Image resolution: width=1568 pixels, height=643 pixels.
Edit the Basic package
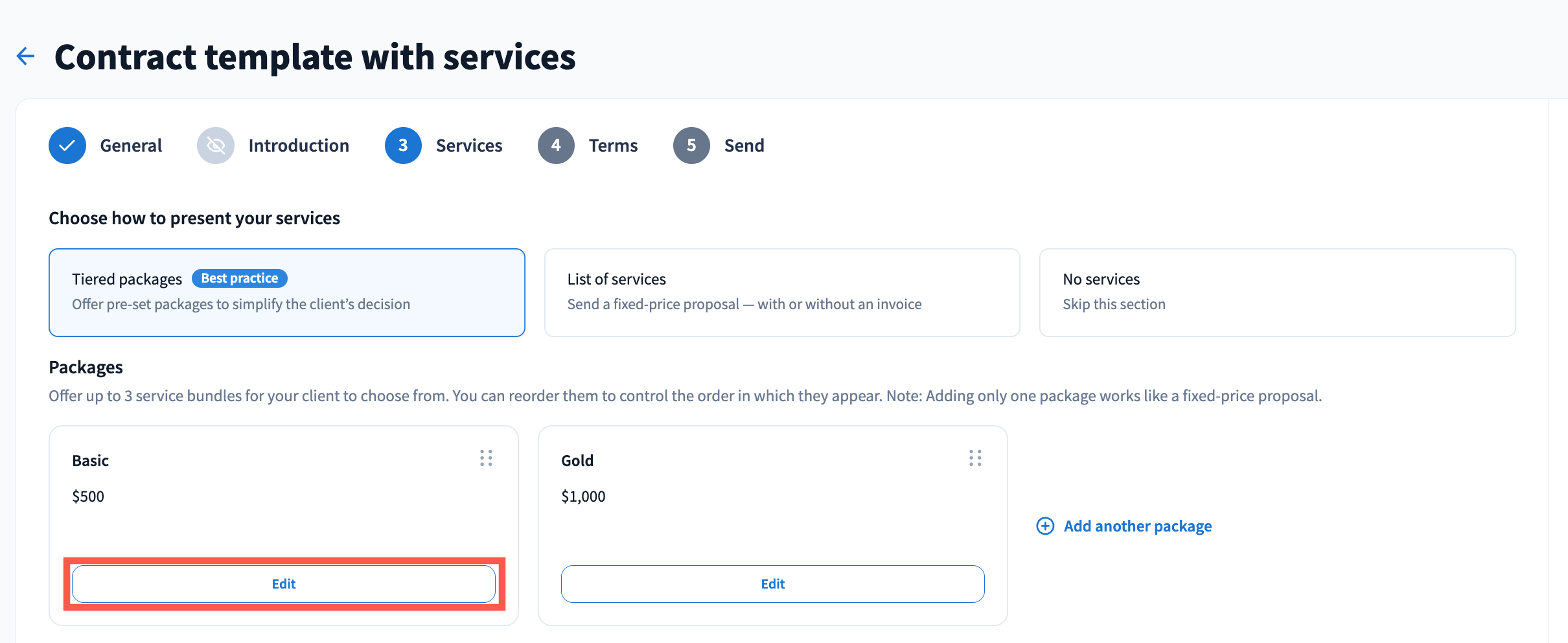[x=284, y=584]
